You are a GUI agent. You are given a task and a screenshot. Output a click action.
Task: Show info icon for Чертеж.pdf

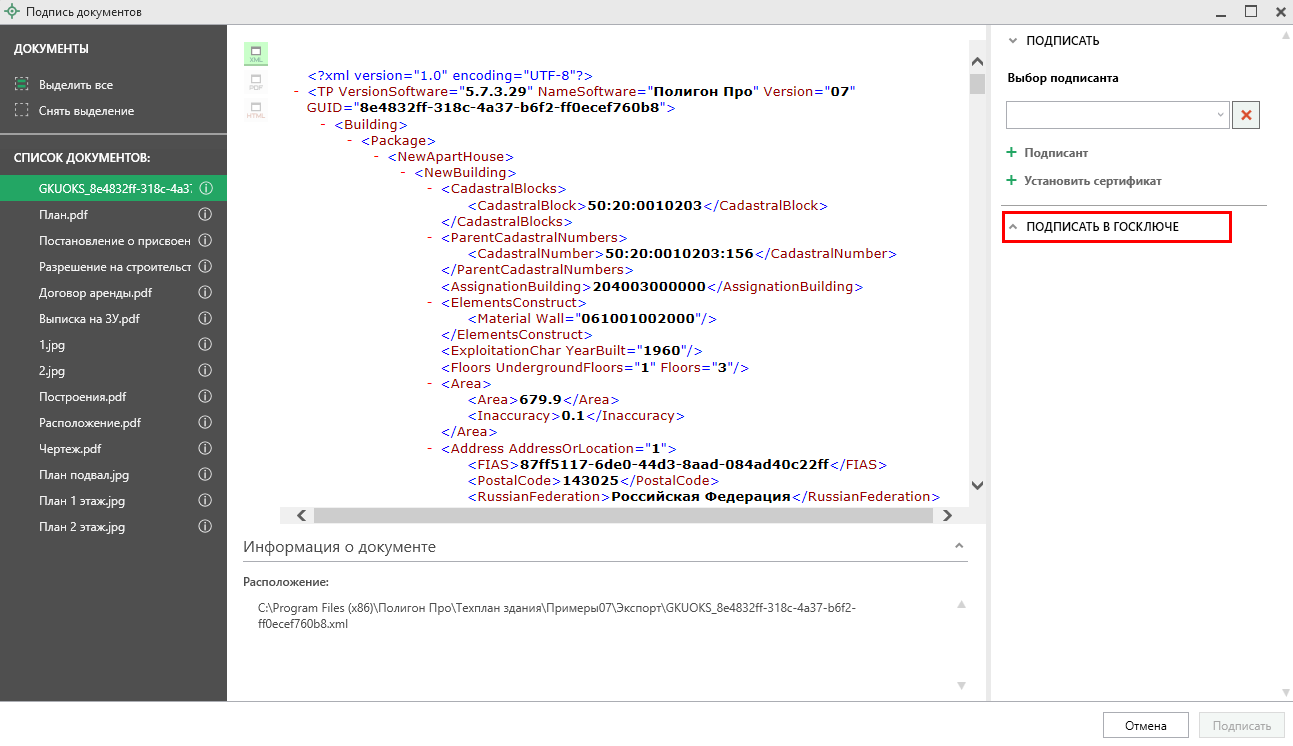(206, 449)
